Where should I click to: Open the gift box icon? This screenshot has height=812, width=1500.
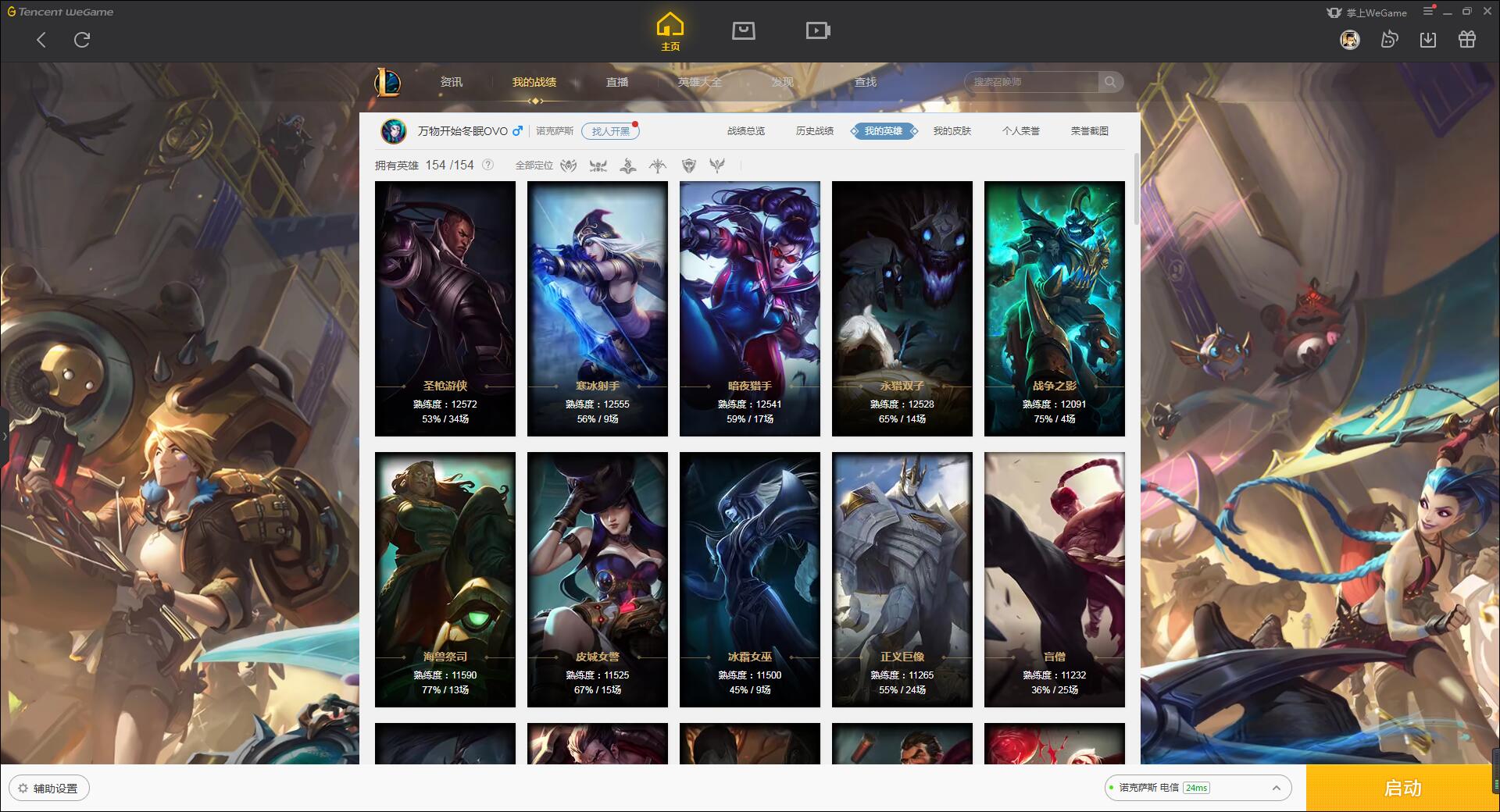click(1467, 40)
